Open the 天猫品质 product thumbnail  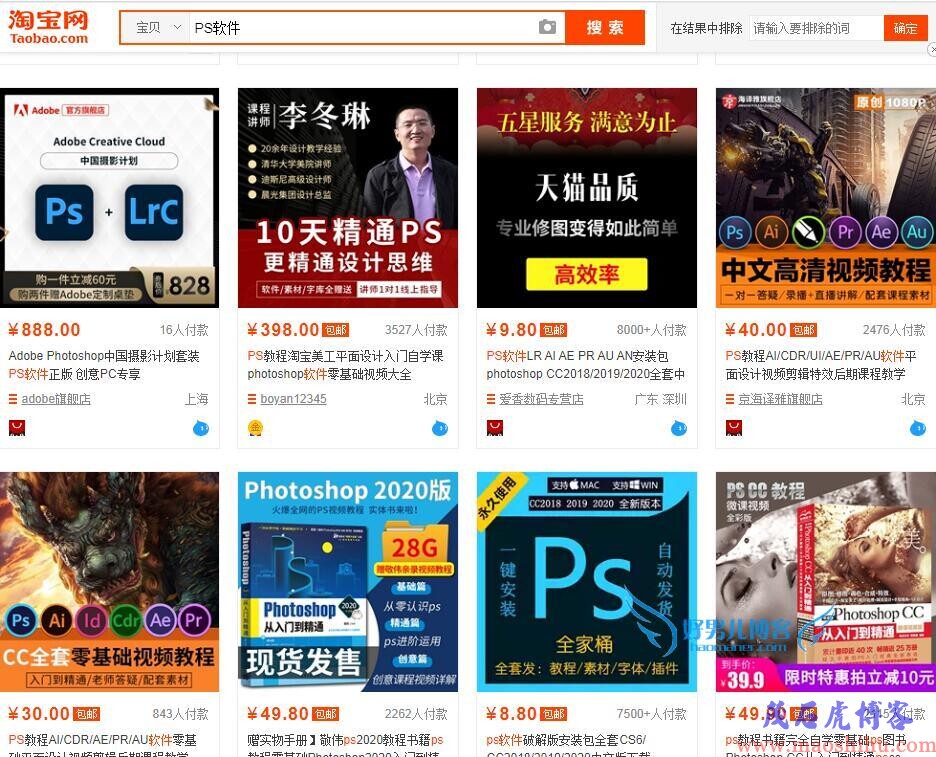coord(587,198)
